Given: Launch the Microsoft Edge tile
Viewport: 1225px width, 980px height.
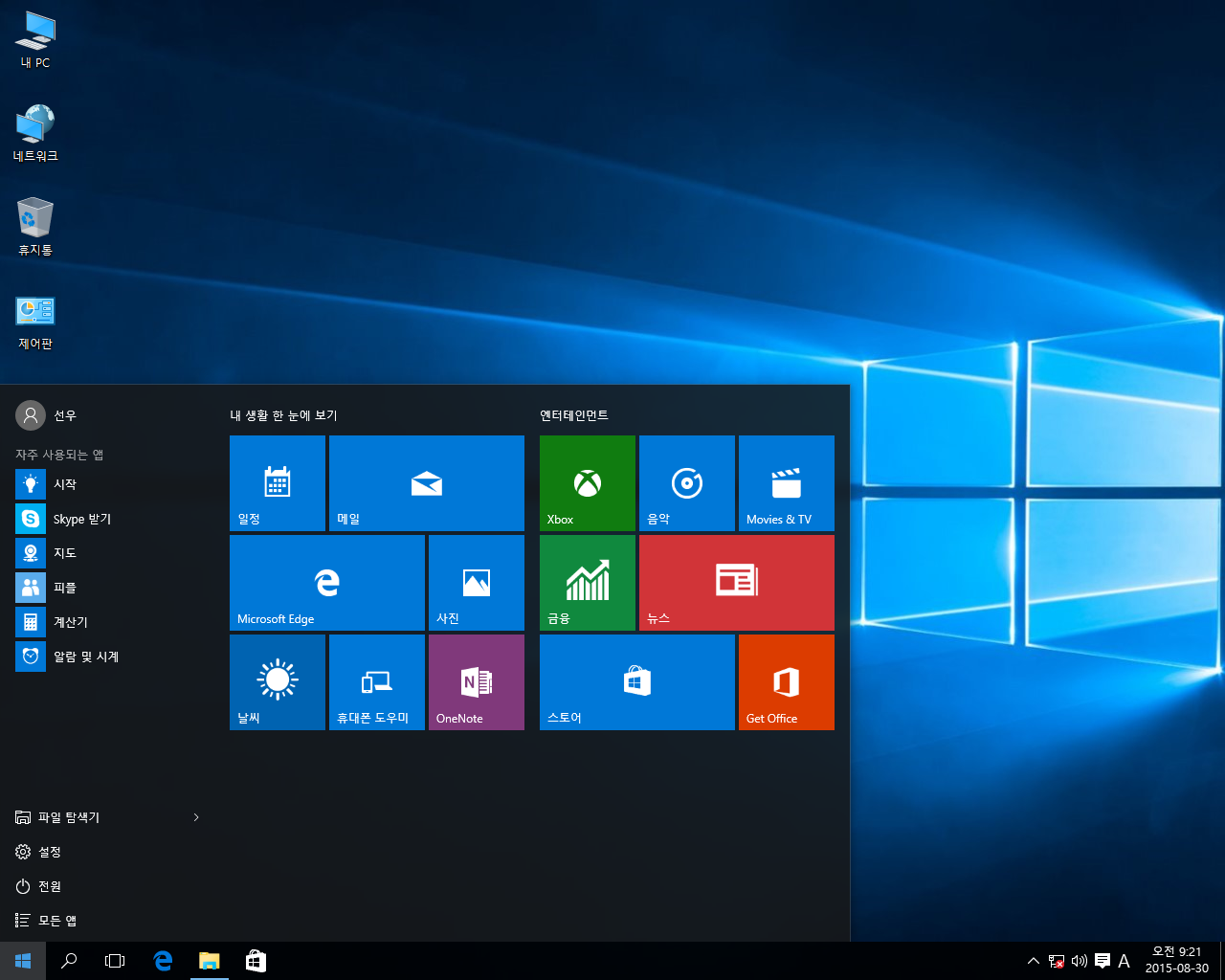Looking at the screenshot, I should pyautogui.click(x=327, y=583).
